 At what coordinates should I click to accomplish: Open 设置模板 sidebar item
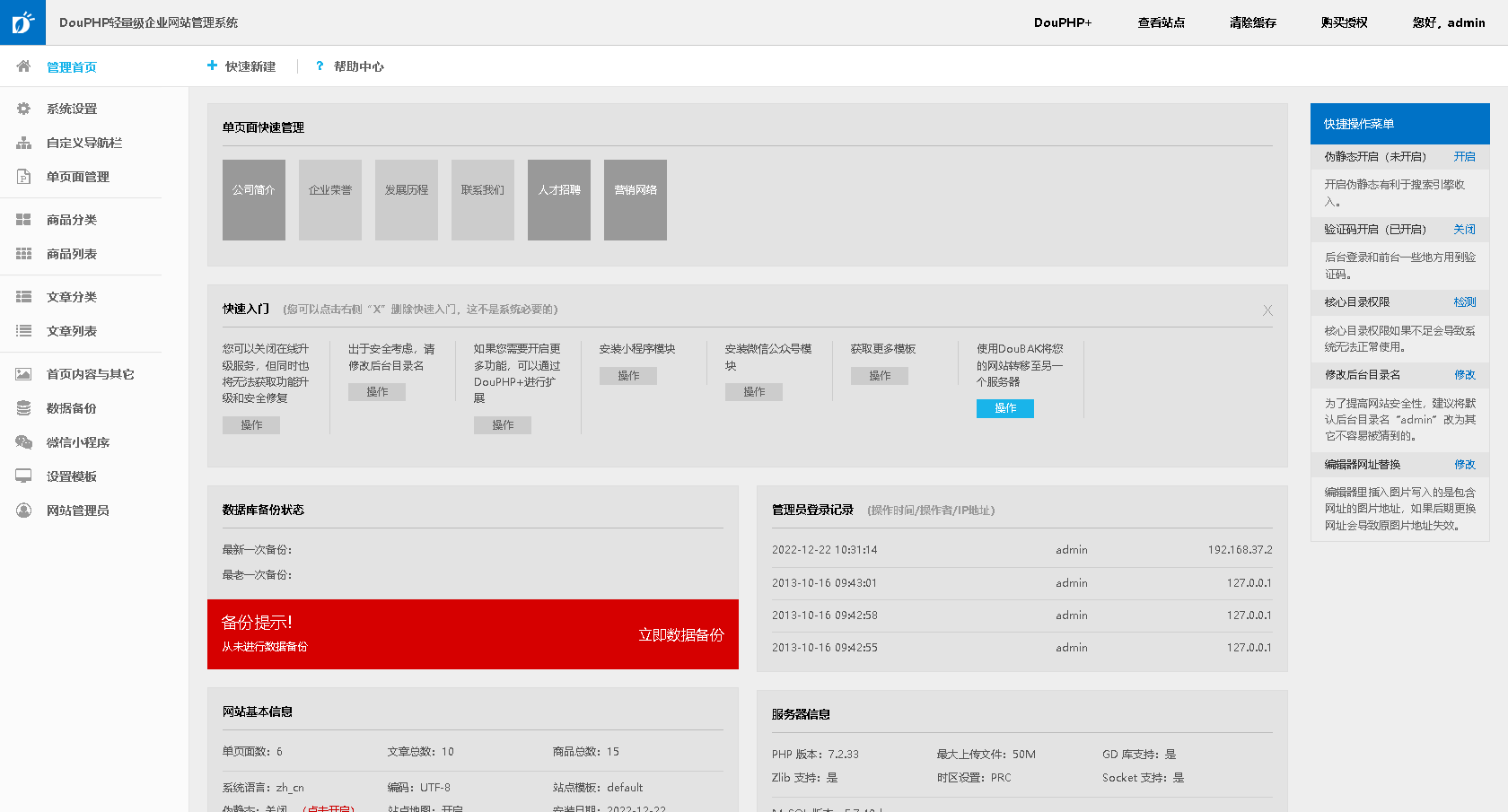(72, 476)
